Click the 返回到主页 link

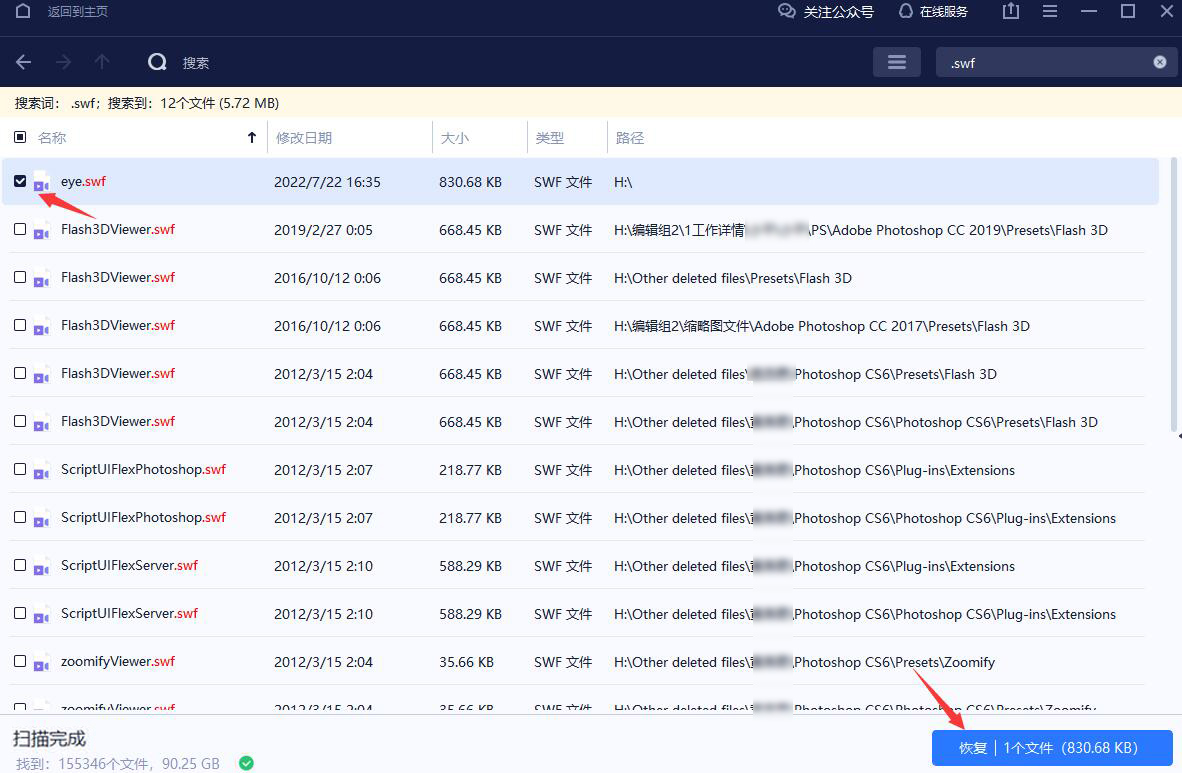pyautogui.click(x=77, y=12)
